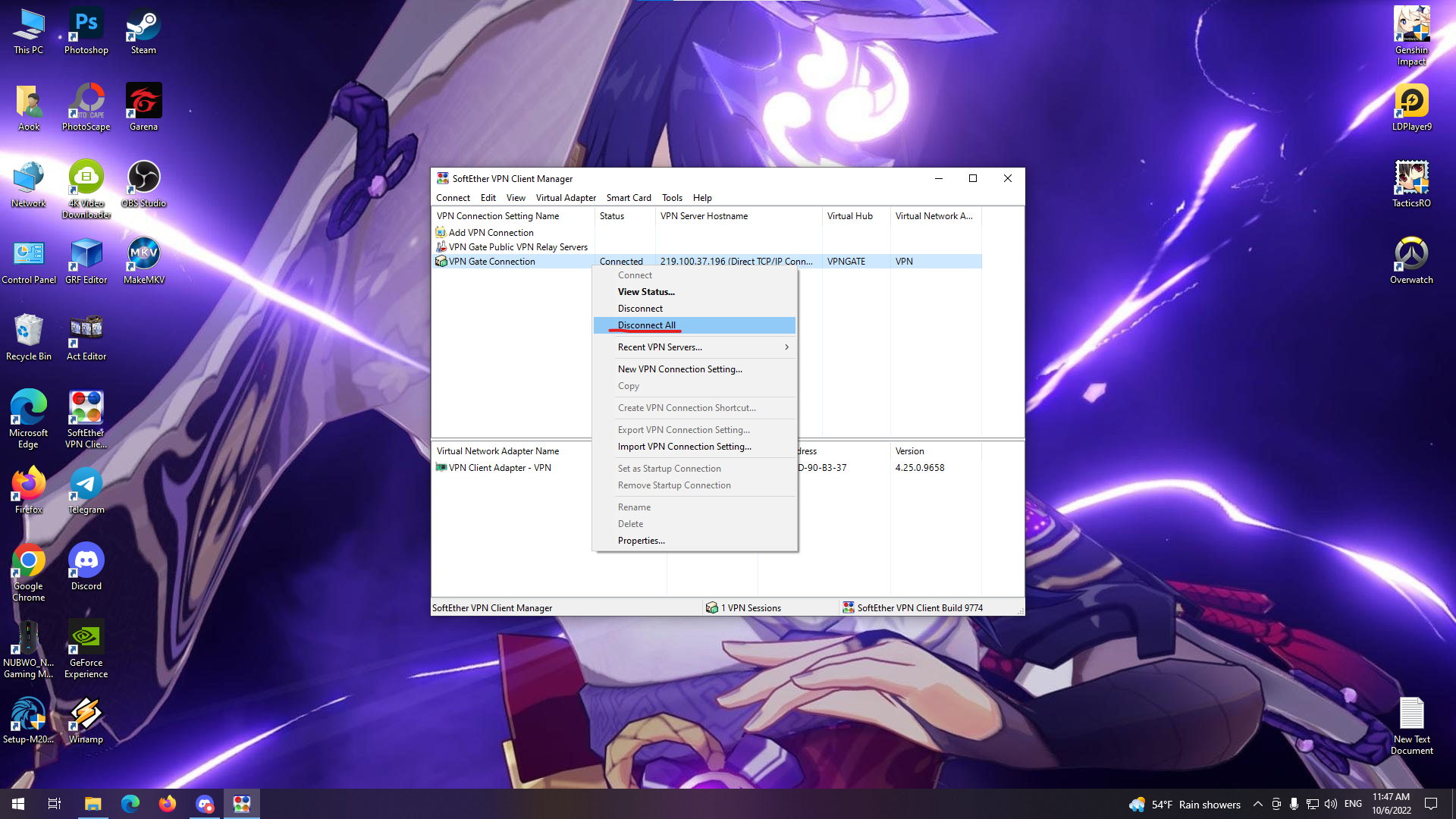Viewport: 1456px width, 819px height.
Task: Select the This PC desktop icon
Action: (28, 31)
